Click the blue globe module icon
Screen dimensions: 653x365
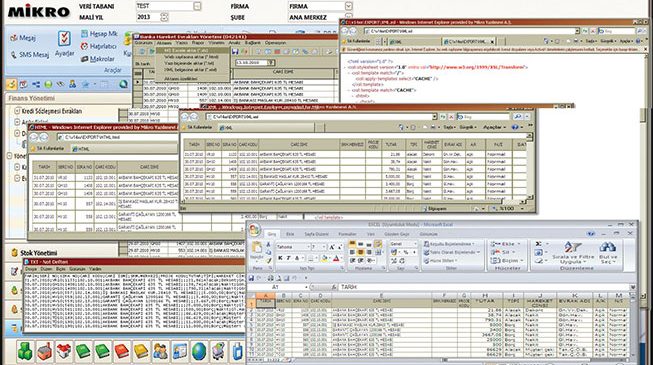(x=199, y=351)
